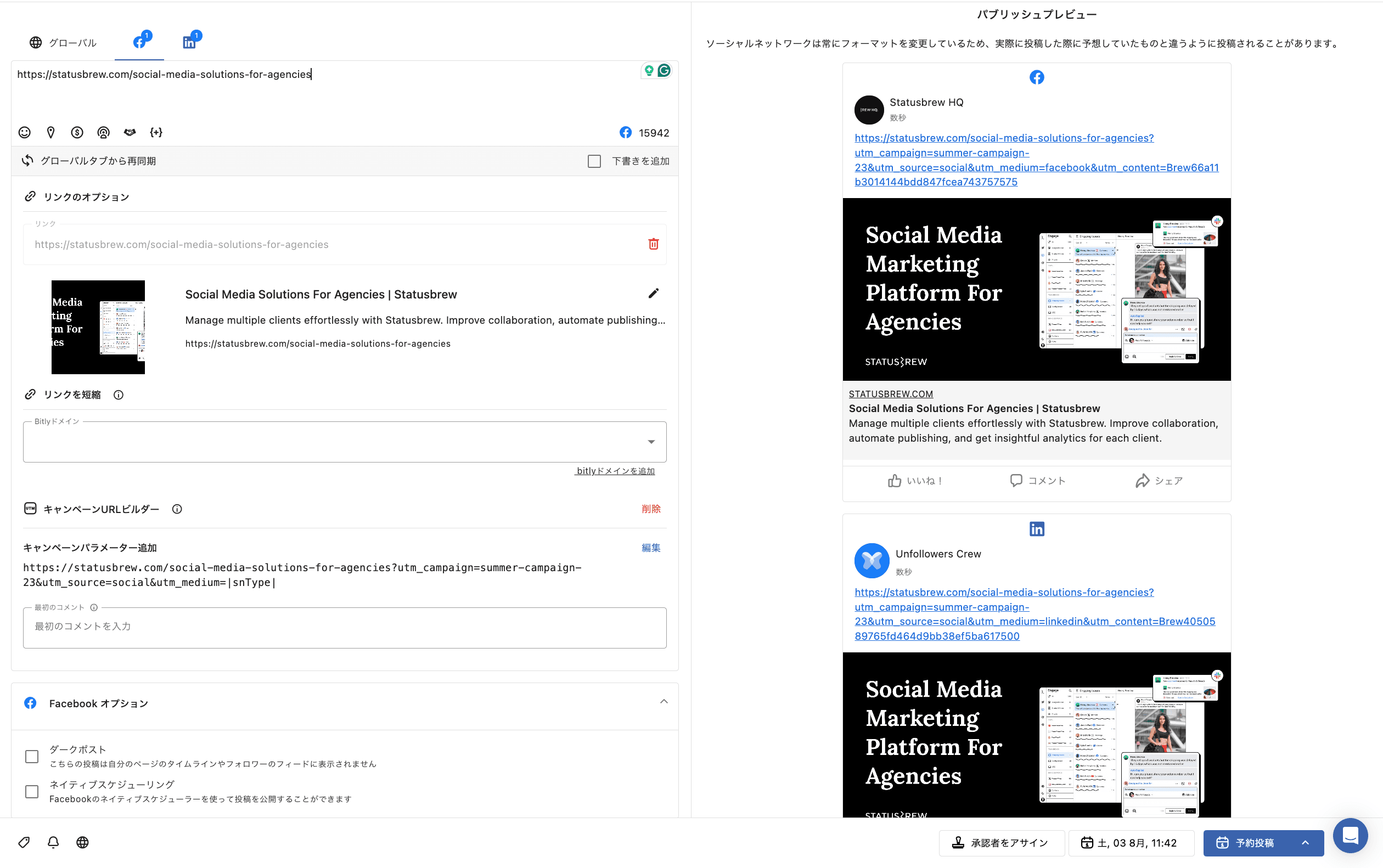Click the Facebook character count 15942
The width and height of the screenshot is (1383, 868).
653,133
